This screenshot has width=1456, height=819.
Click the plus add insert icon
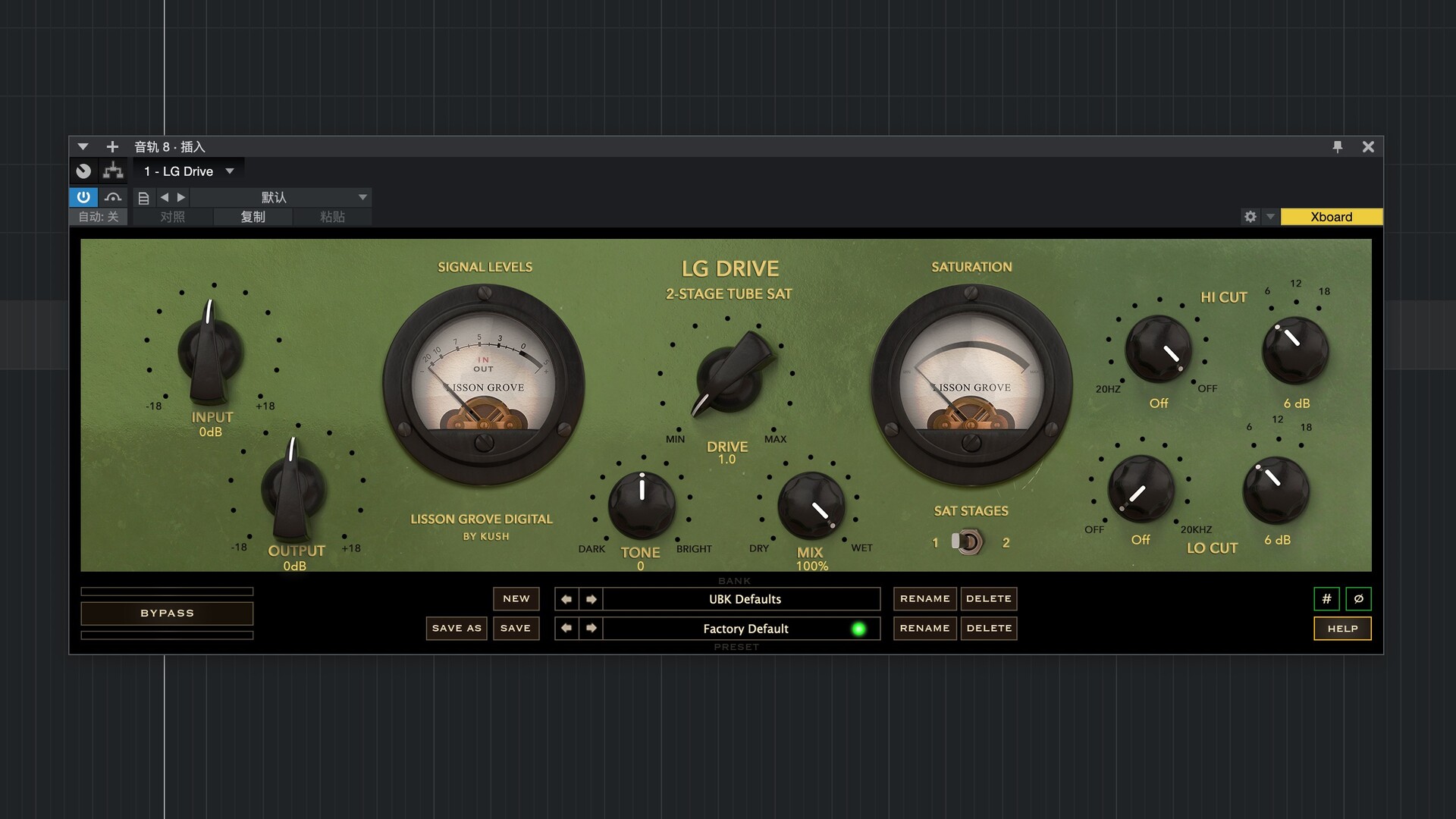click(x=112, y=146)
